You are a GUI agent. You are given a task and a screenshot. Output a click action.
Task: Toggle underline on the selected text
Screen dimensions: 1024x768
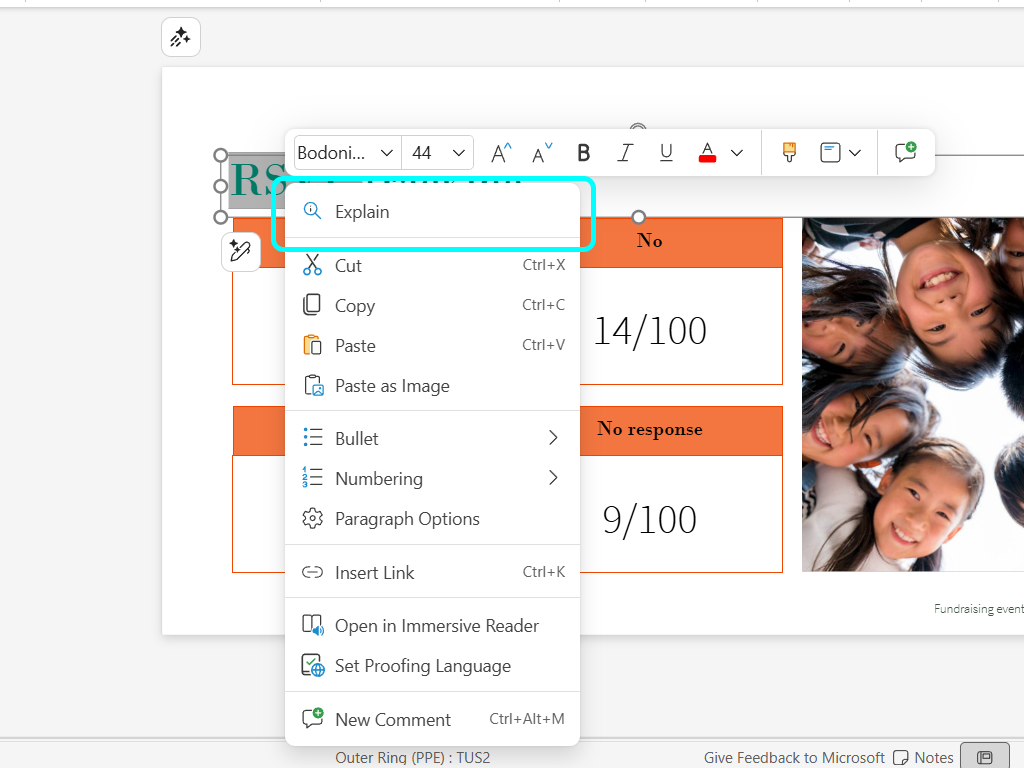[x=666, y=152]
